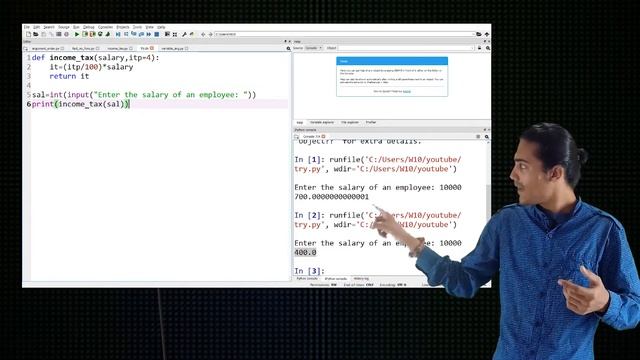Switch to the Profiler tab

(371, 122)
